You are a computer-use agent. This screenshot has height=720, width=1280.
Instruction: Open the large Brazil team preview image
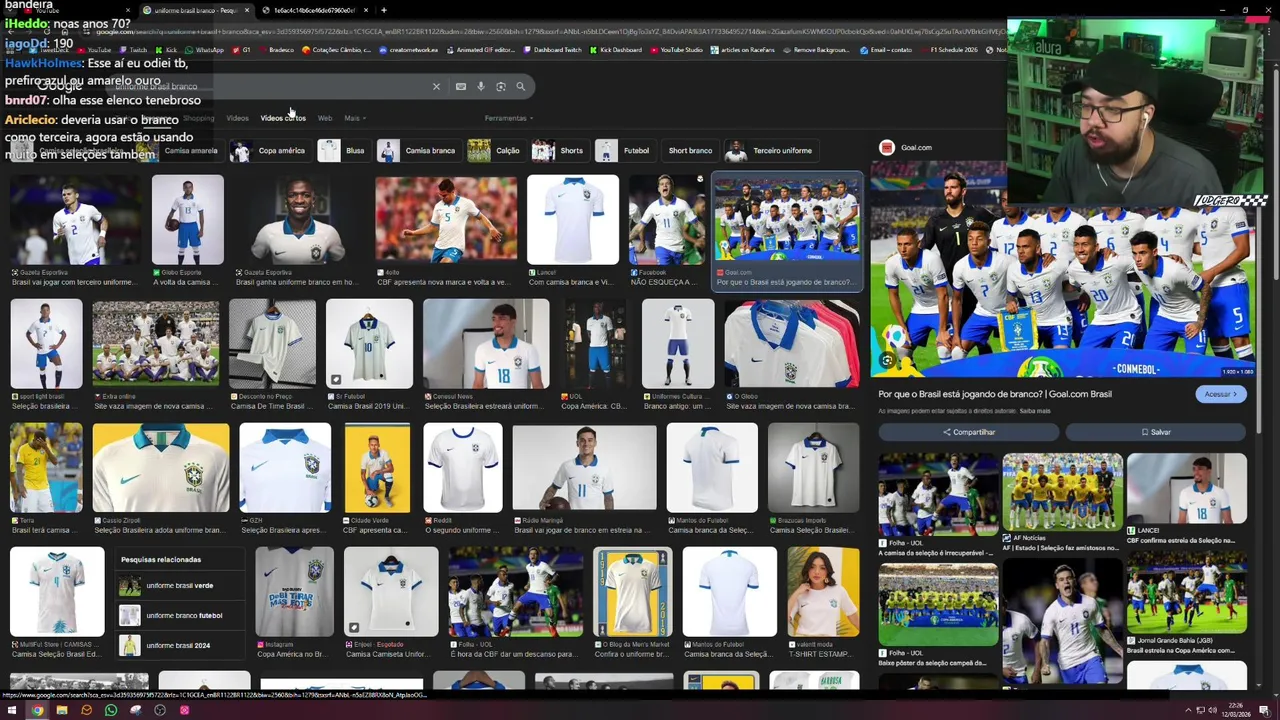coord(1062,270)
